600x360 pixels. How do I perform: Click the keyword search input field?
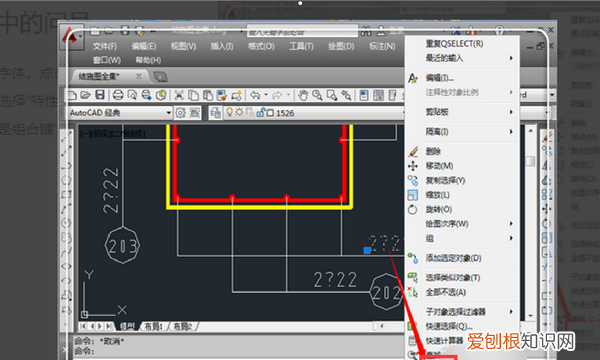pyautogui.click(x=302, y=32)
